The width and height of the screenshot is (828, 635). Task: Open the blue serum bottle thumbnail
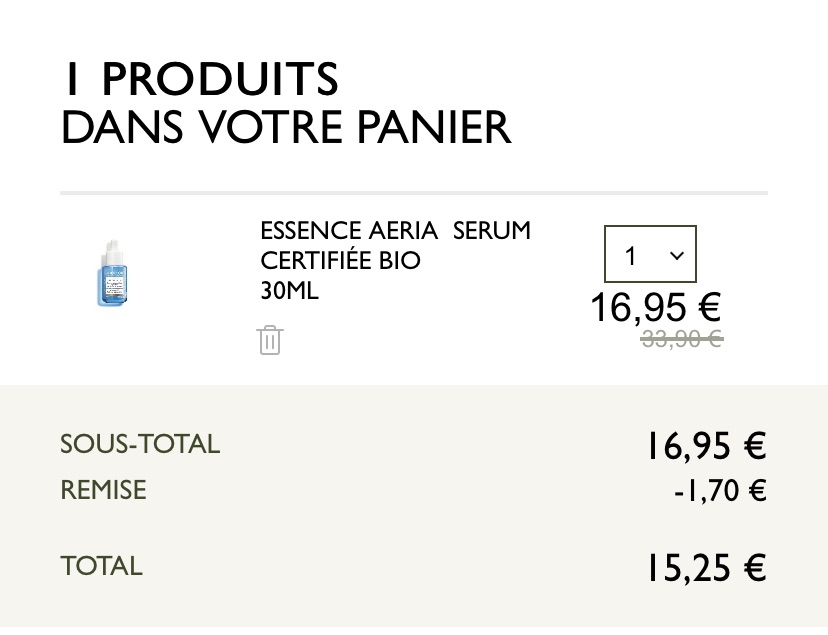click(112, 273)
